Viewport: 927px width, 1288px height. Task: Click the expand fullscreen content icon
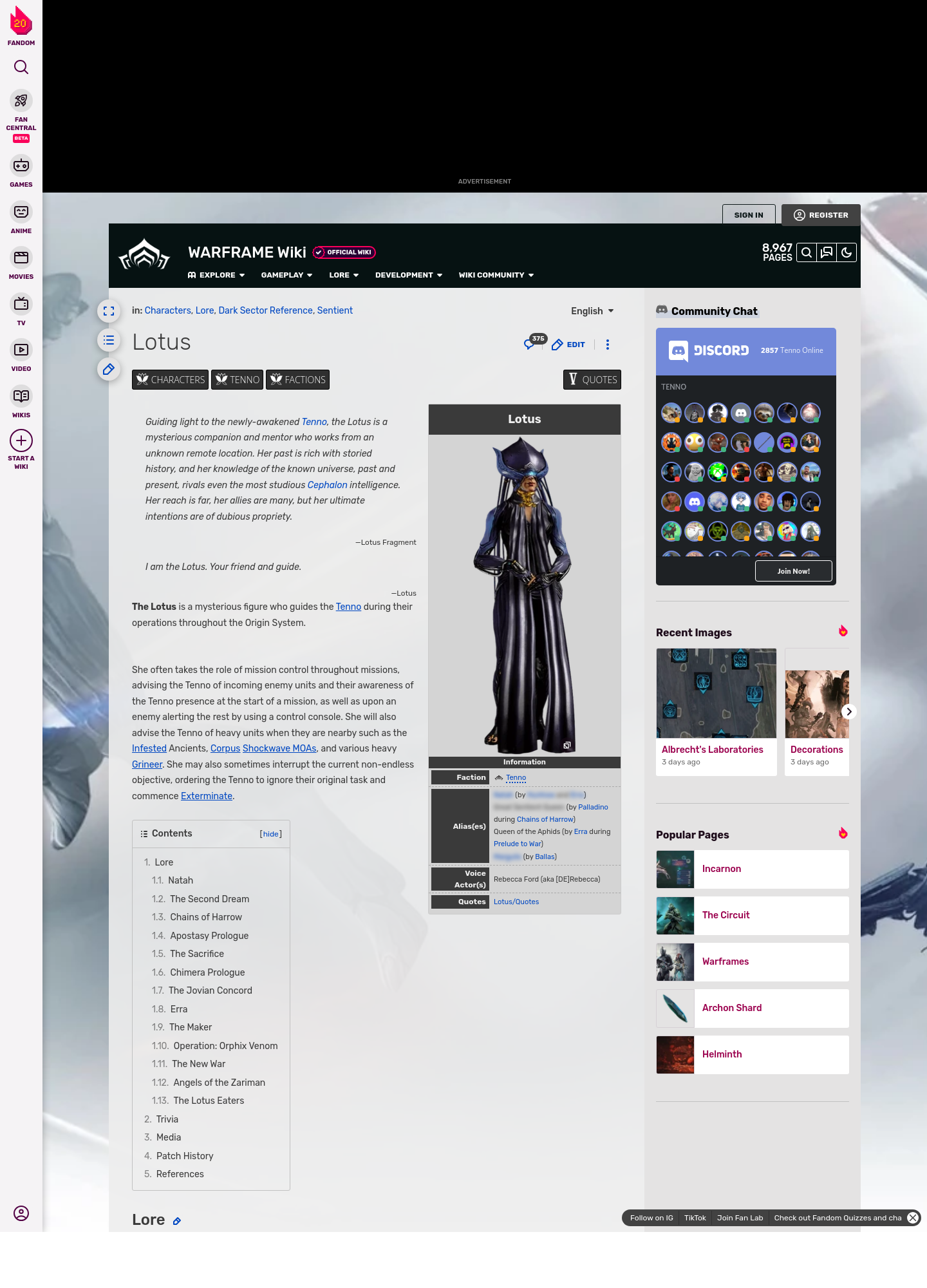(109, 311)
